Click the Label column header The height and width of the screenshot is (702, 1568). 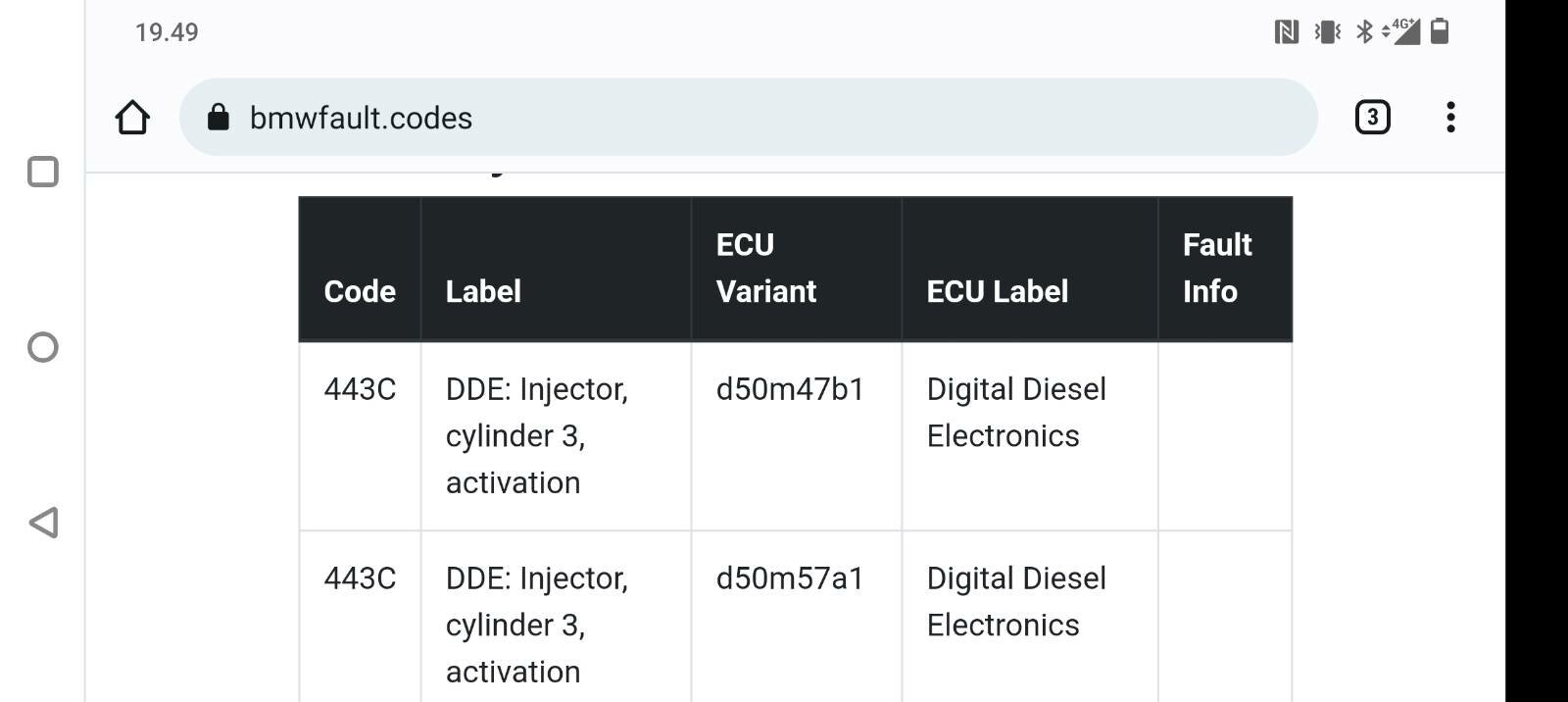pos(483,291)
